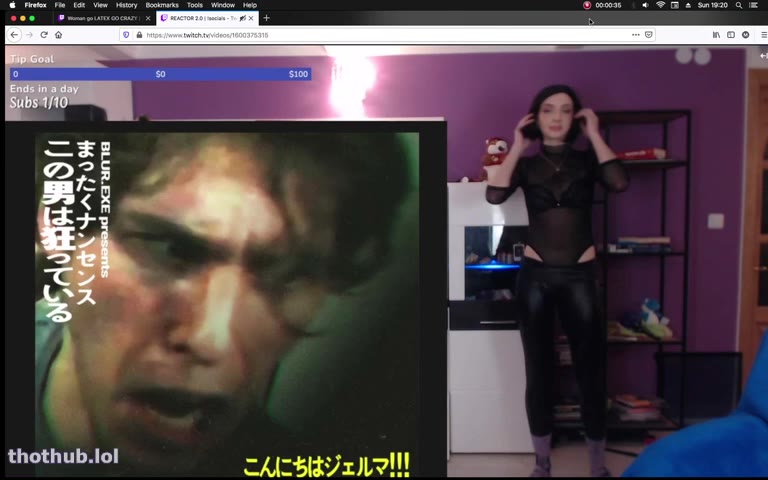
Task: View site security padlock info
Action: pyautogui.click(x=139, y=35)
